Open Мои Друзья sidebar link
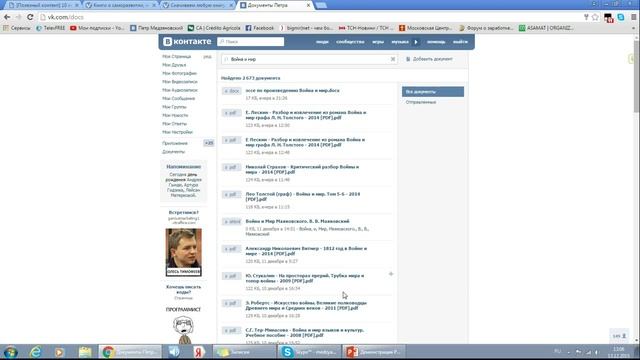Image resolution: width=640 pixels, height=360 pixels. click(174, 65)
